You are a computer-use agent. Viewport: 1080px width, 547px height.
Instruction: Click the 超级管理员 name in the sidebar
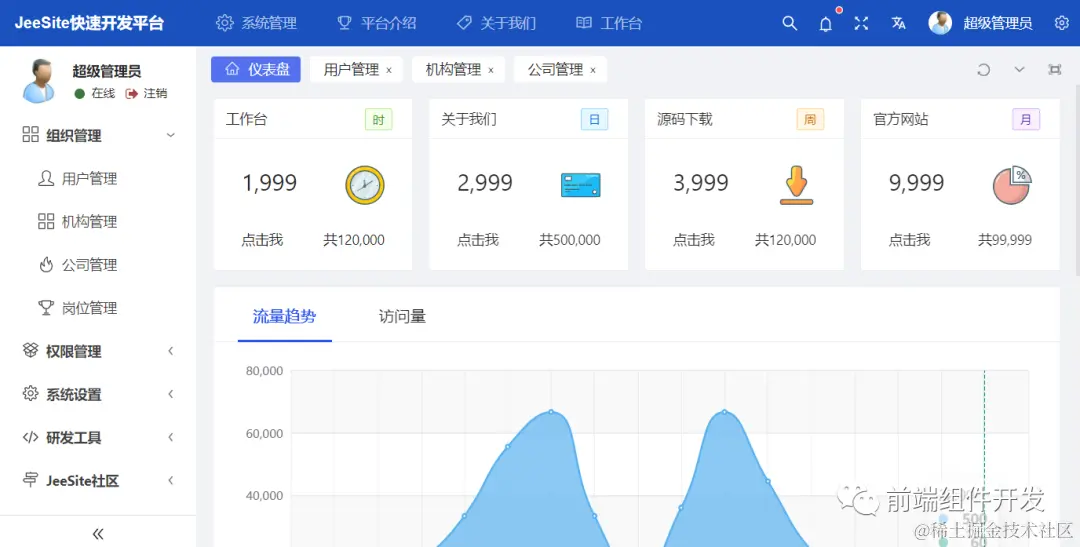click(107, 71)
